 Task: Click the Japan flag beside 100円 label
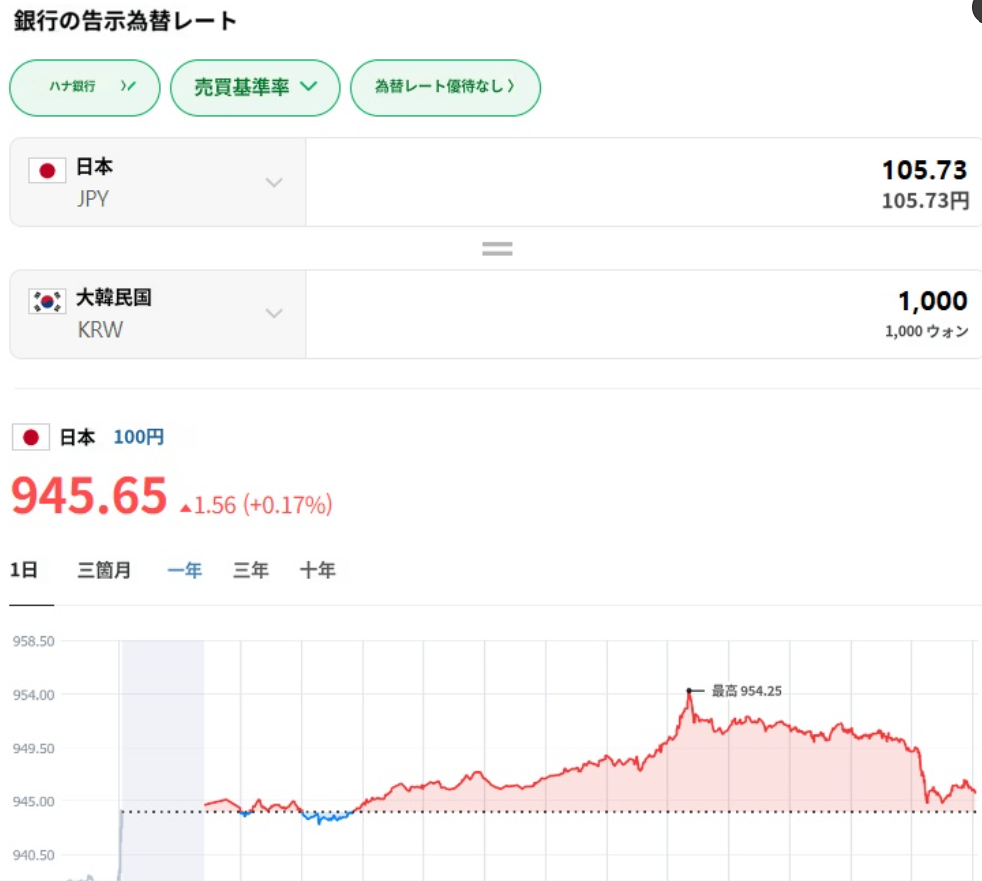pos(31,437)
